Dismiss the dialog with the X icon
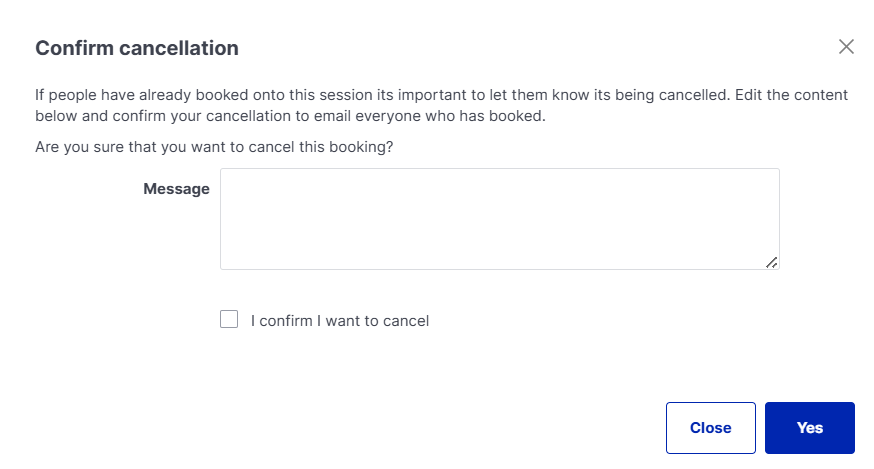The width and height of the screenshot is (874, 469). (846, 46)
